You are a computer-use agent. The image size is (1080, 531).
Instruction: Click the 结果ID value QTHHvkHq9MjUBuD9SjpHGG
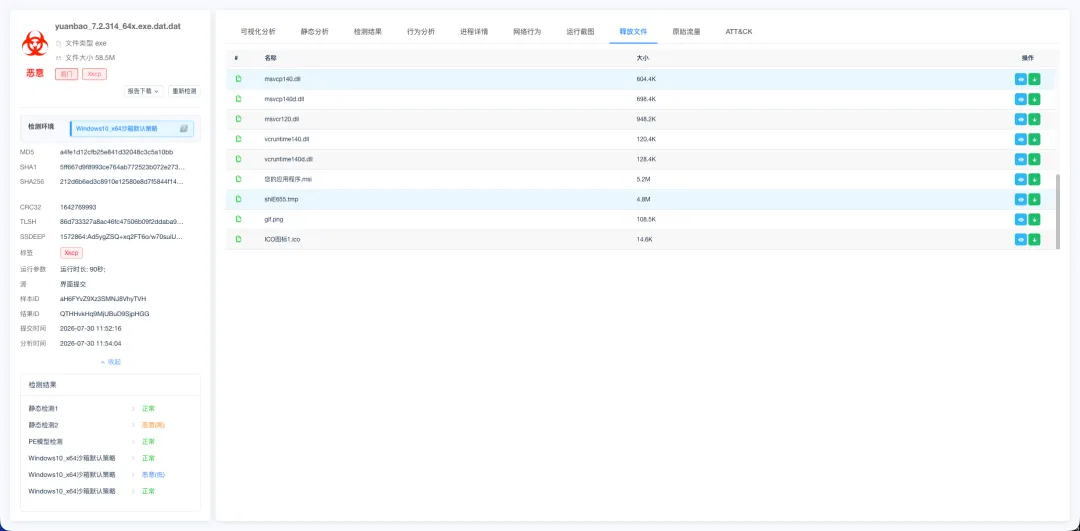pyautogui.click(x=105, y=313)
